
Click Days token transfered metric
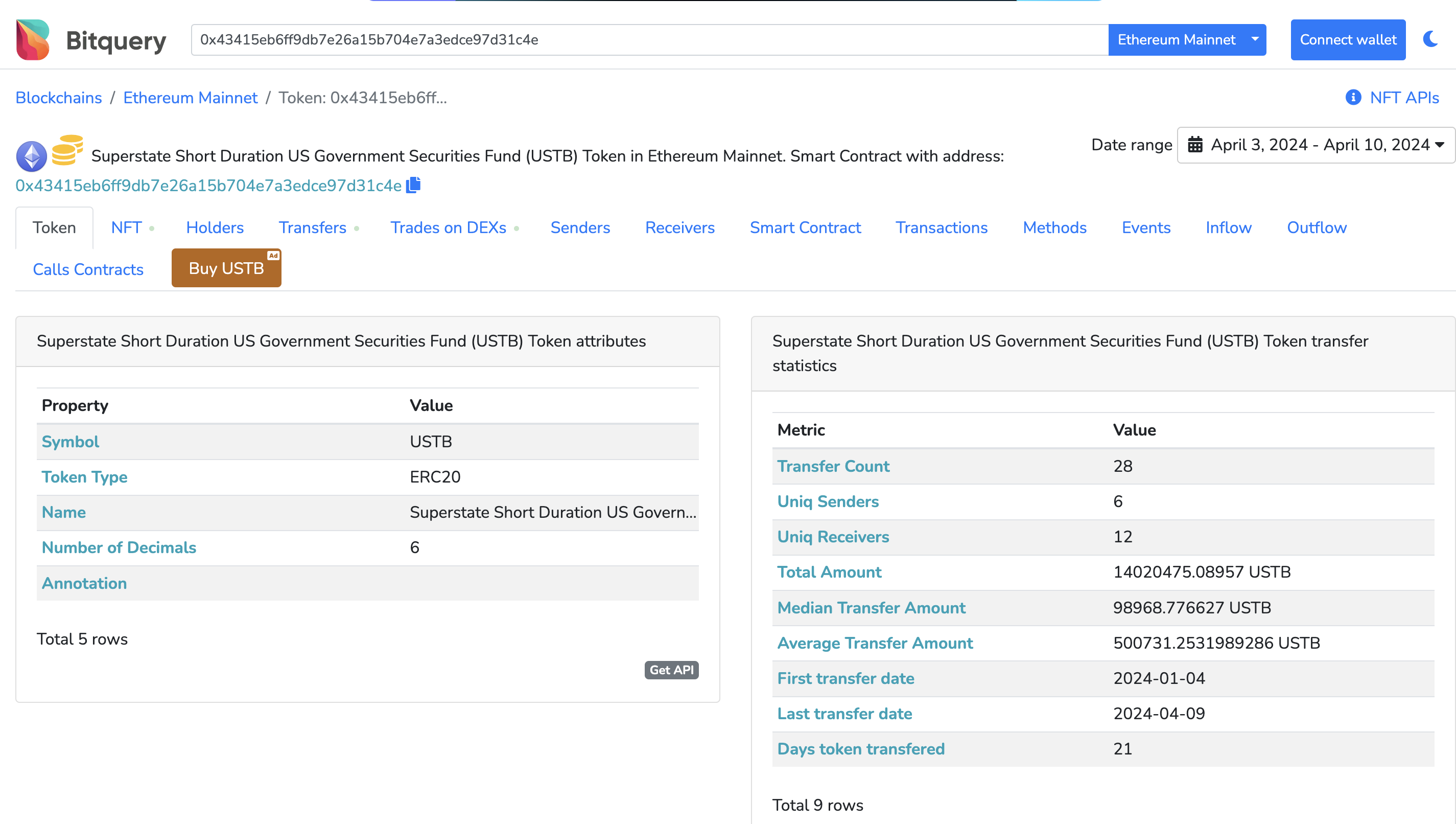pos(861,749)
